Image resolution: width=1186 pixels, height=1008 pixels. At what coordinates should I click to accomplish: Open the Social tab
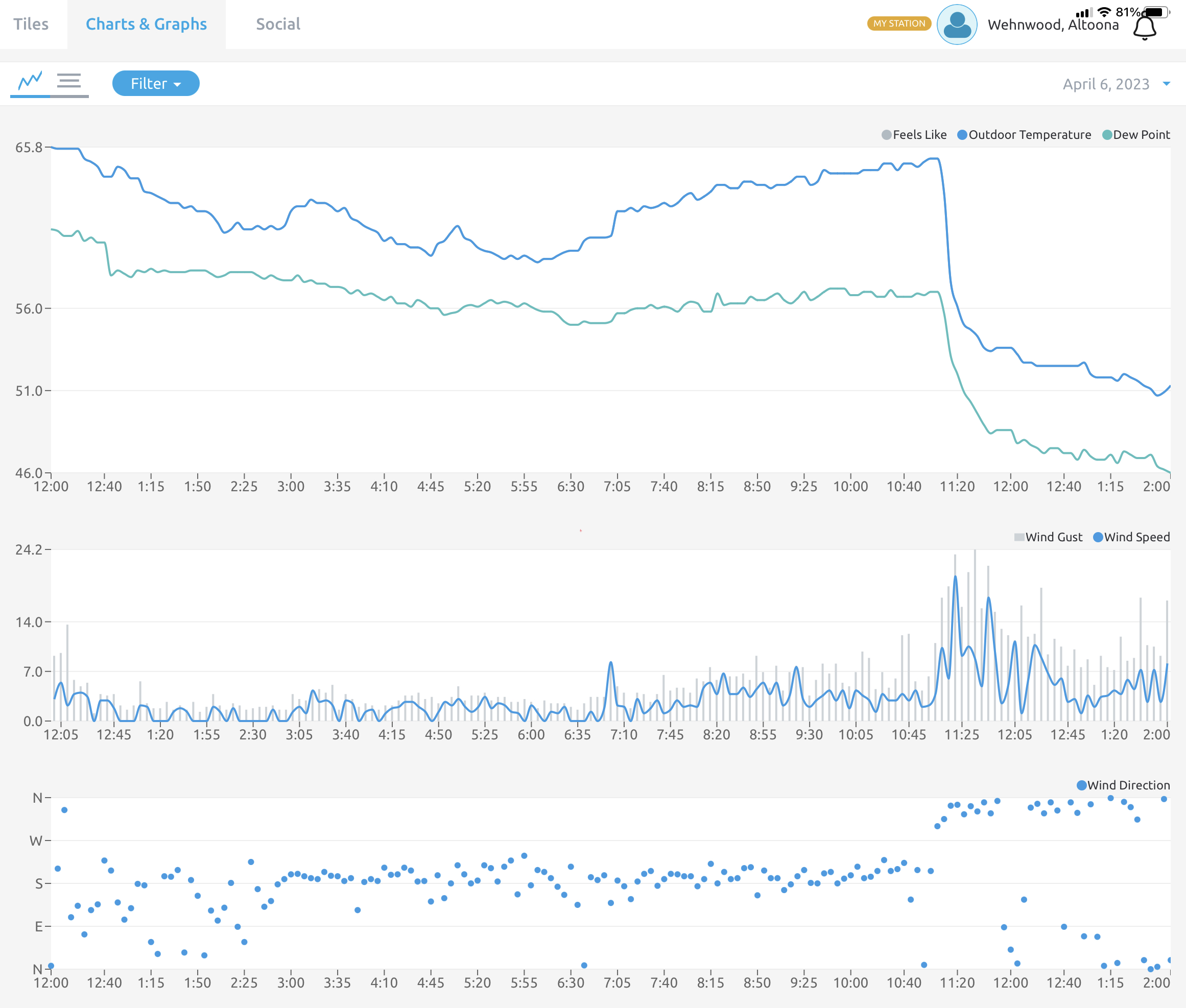point(278,24)
